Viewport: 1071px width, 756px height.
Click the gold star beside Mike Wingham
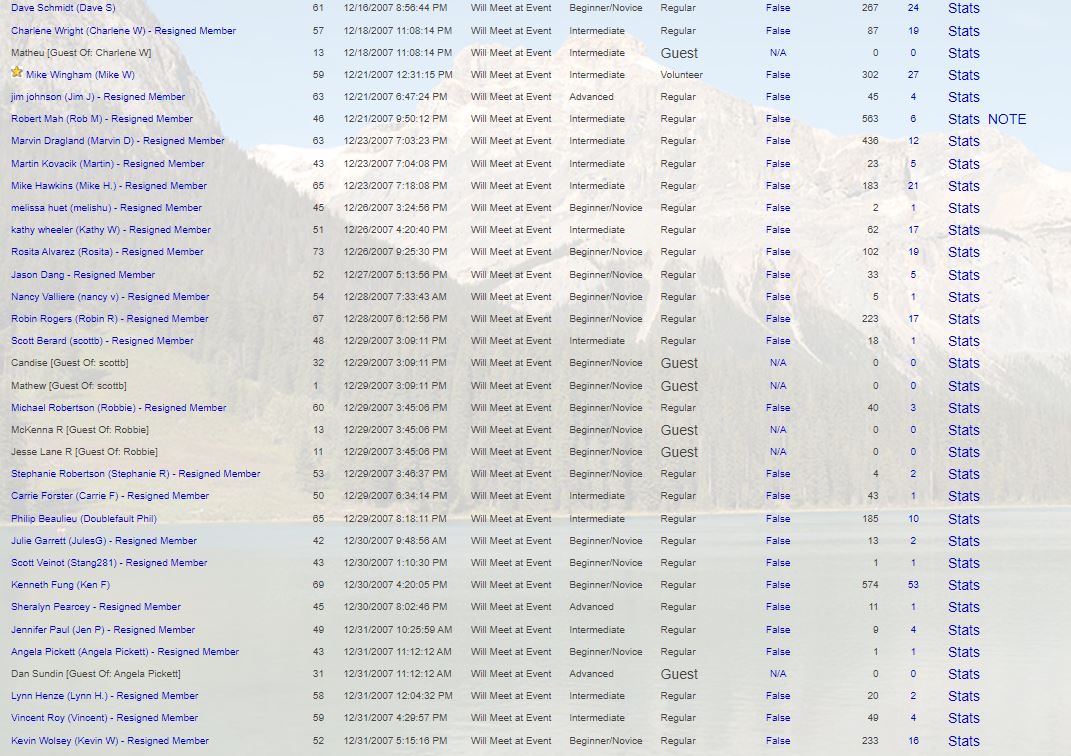(x=17, y=73)
